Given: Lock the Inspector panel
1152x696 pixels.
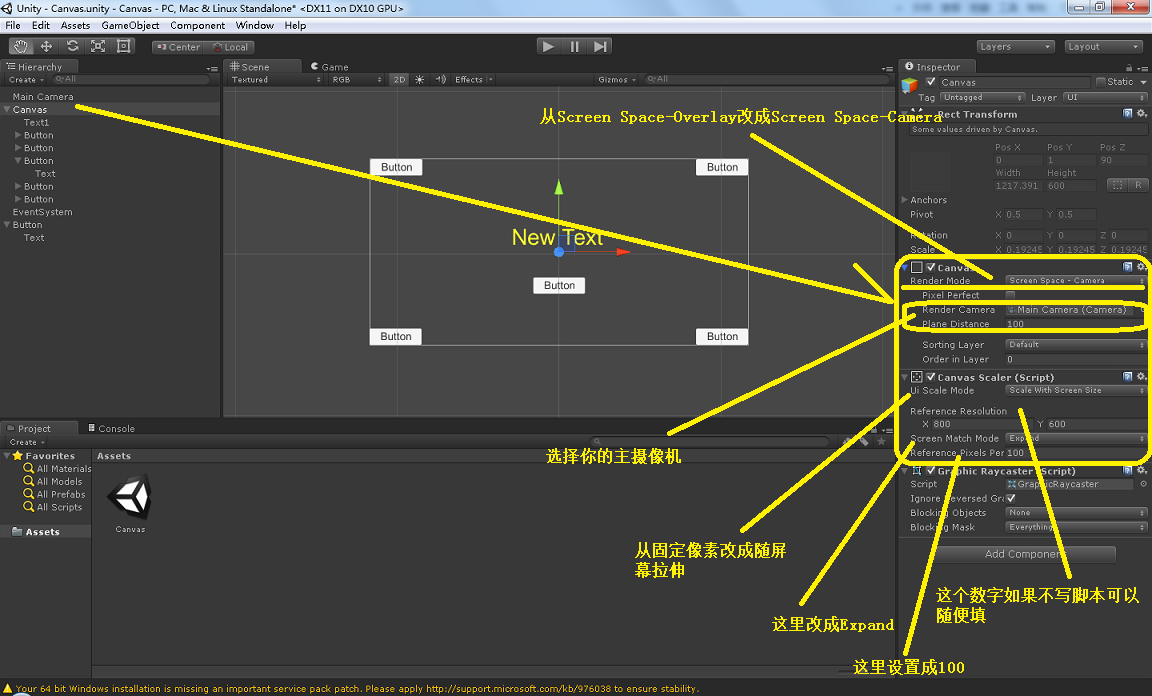Looking at the screenshot, I should coord(1129,67).
